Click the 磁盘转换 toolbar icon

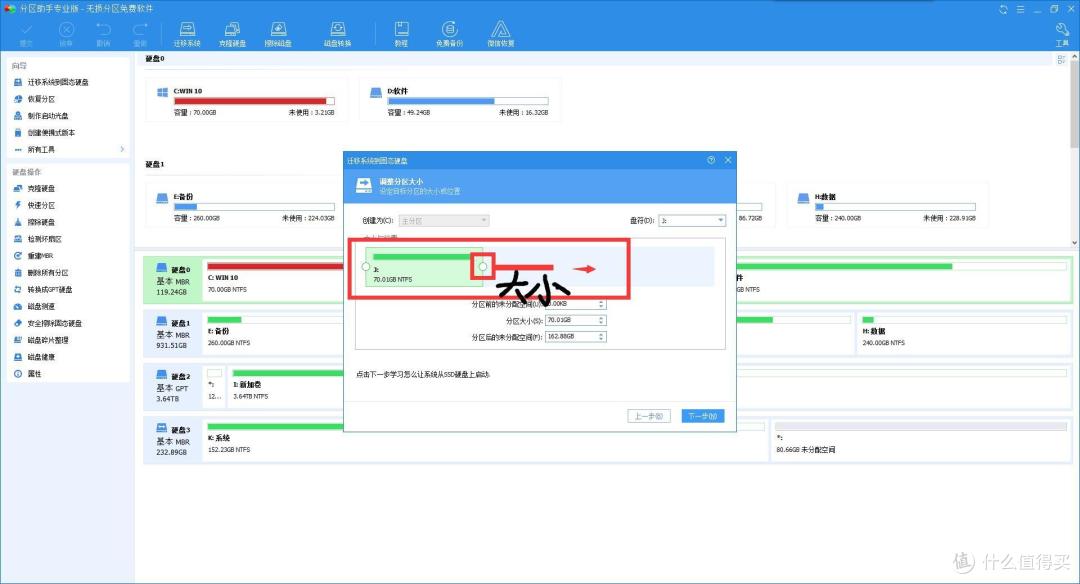click(338, 34)
